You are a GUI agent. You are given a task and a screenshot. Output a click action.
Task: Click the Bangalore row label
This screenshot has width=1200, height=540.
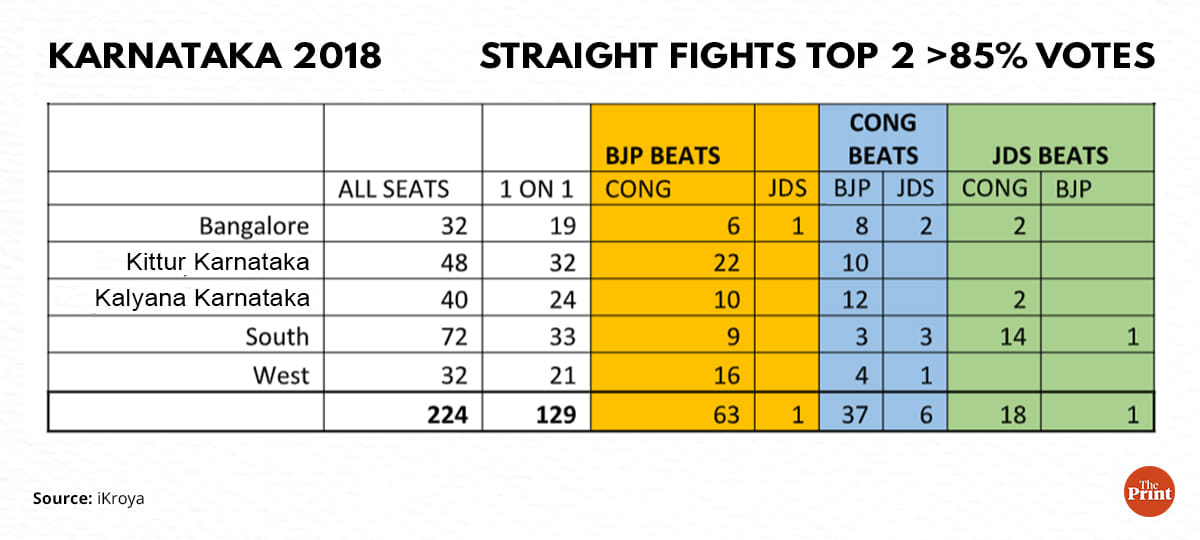[254, 226]
